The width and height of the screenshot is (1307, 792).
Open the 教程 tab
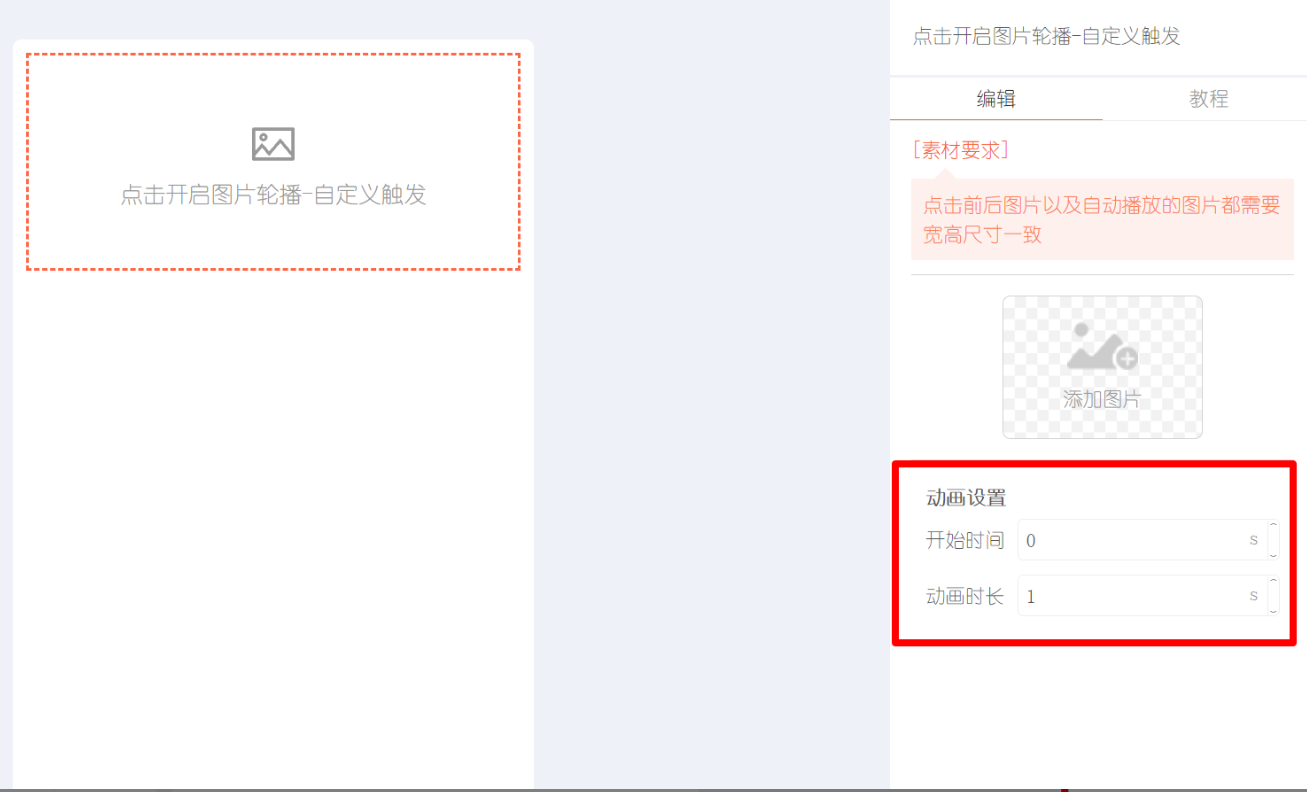(x=1208, y=99)
